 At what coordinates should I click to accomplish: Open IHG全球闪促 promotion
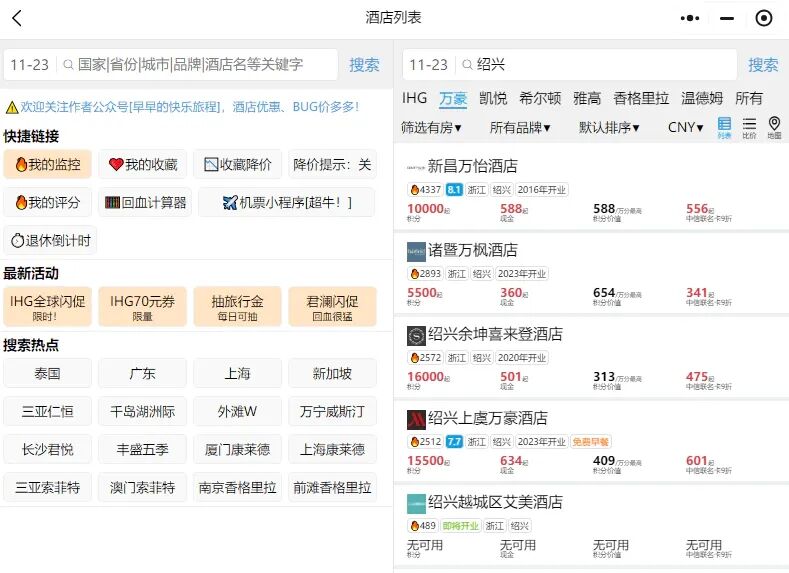tap(48, 306)
